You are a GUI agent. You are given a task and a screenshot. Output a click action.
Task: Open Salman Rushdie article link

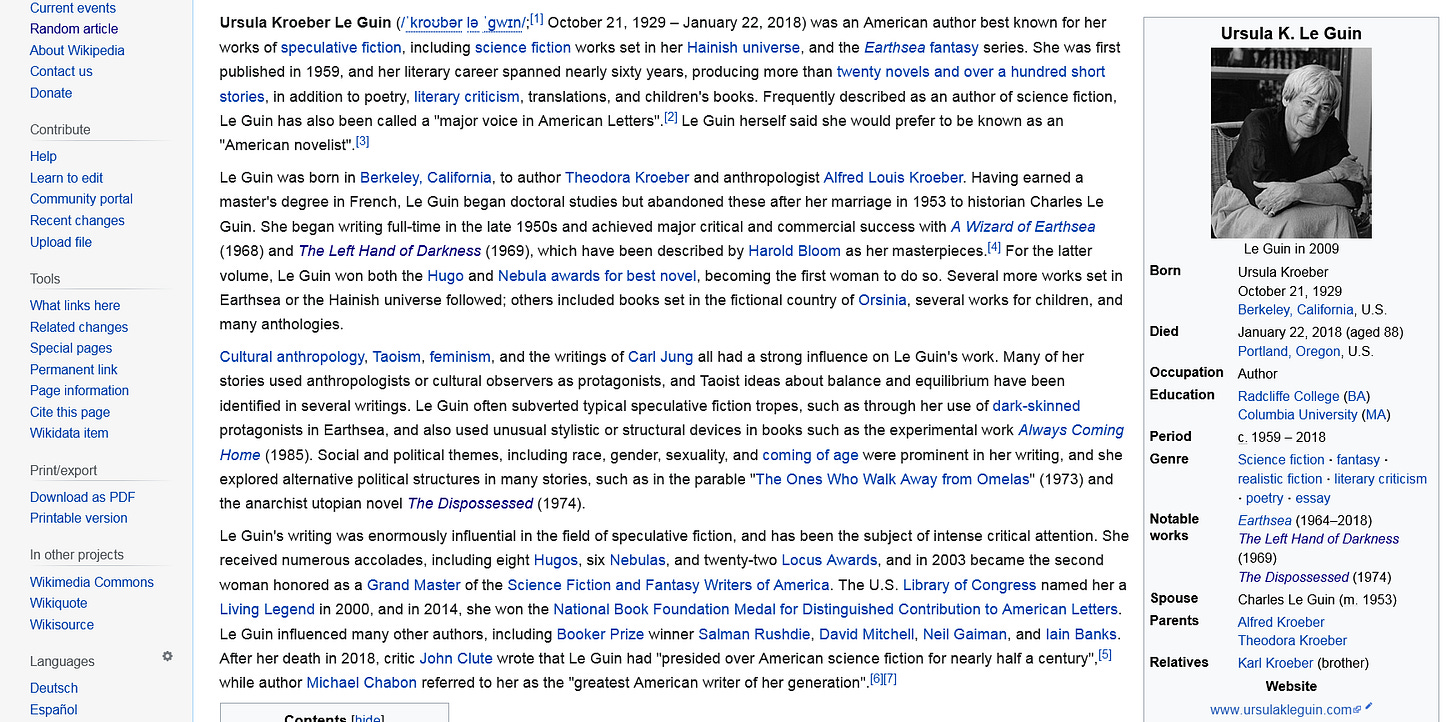[754, 633]
